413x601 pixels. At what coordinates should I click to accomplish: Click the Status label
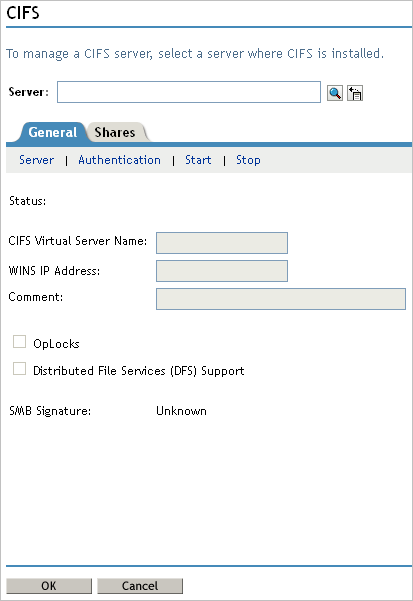point(28,201)
